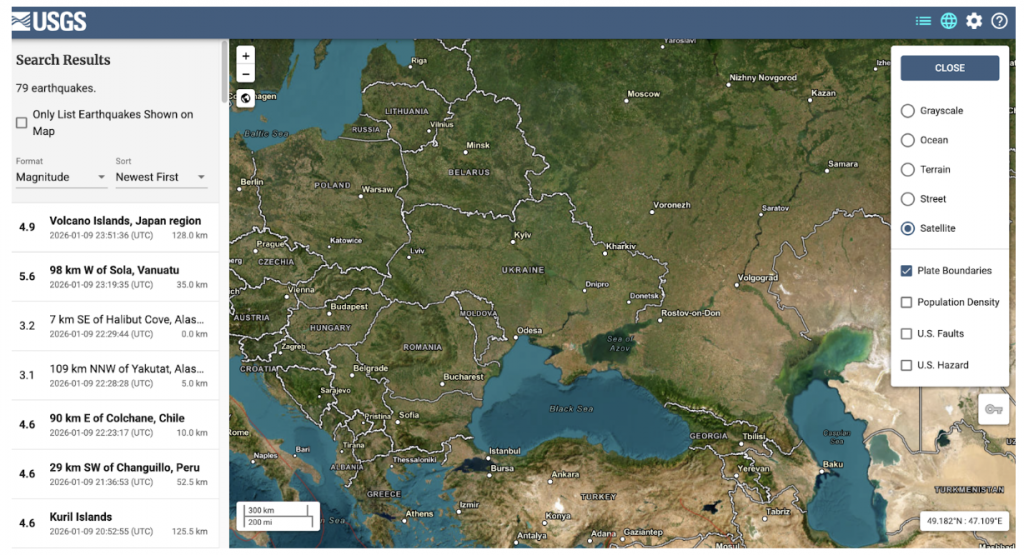Select the Terrain basemap option
This screenshot has width=1024, height=555.
click(908, 170)
